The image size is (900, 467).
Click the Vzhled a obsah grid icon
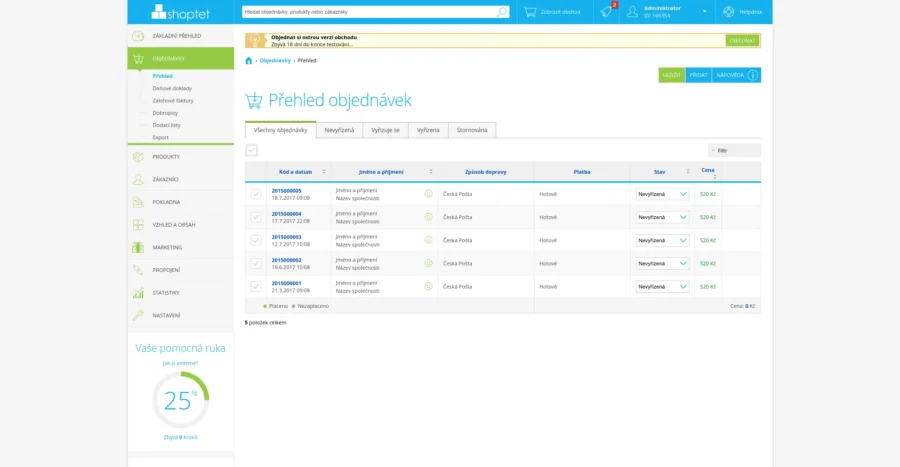pos(138,224)
